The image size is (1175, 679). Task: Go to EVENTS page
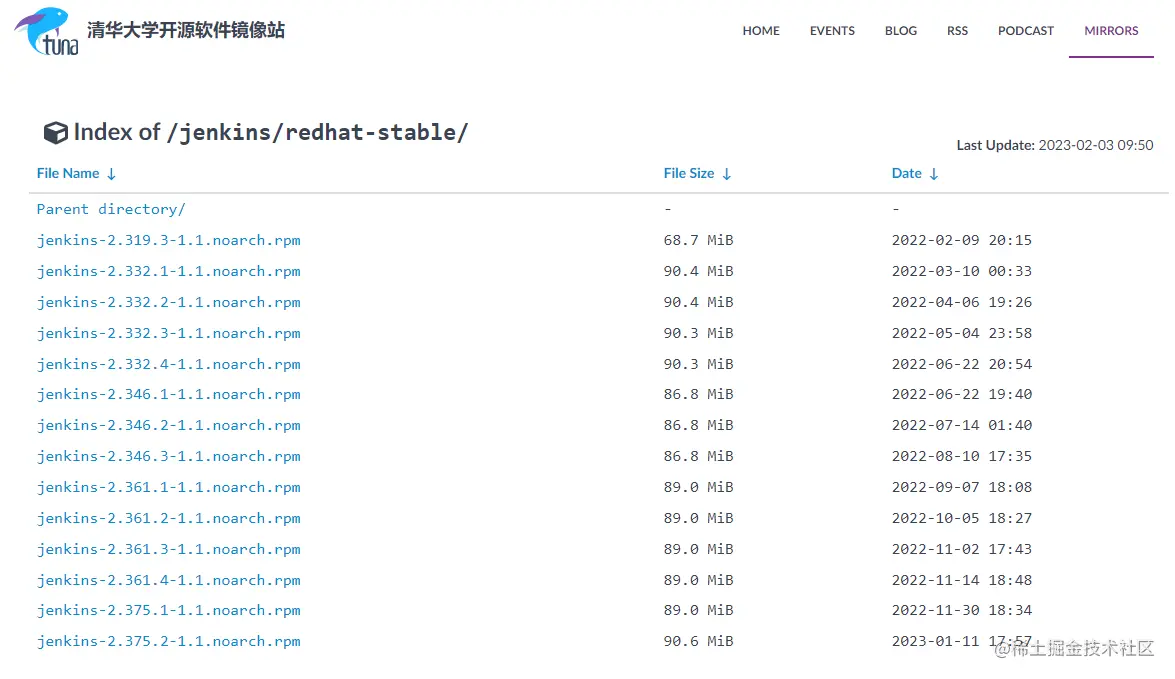tap(832, 31)
